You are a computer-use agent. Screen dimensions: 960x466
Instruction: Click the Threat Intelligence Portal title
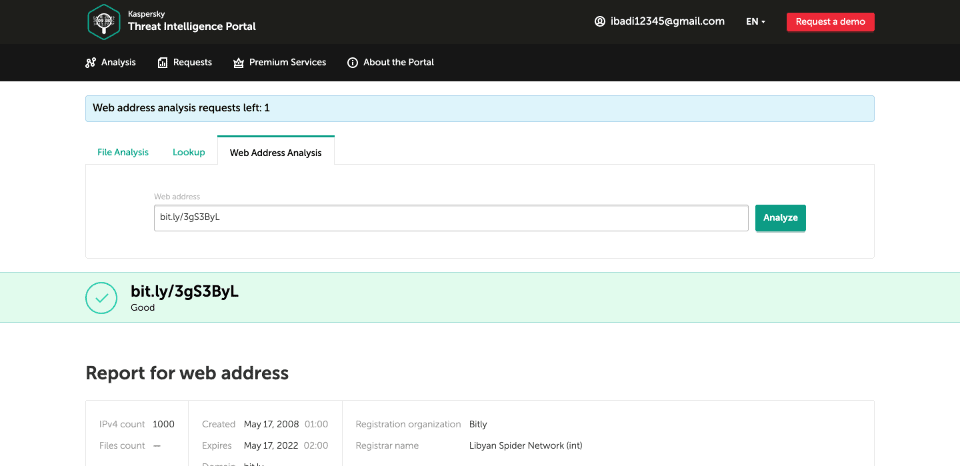pos(192,26)
